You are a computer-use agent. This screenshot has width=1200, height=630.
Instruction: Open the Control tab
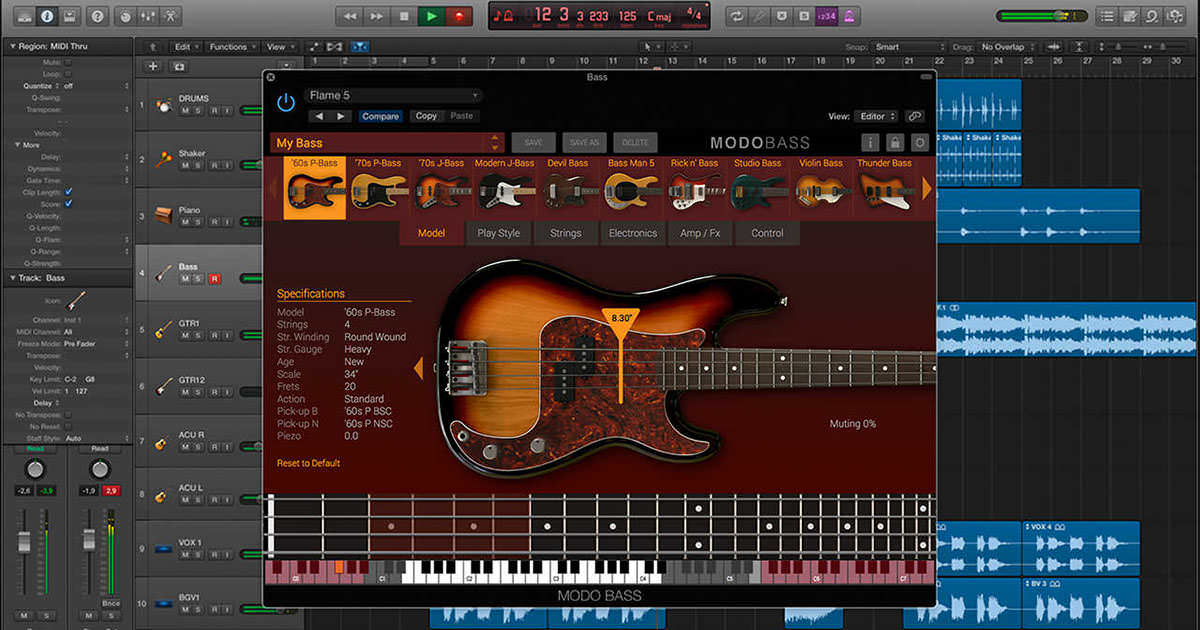point(767,233)
